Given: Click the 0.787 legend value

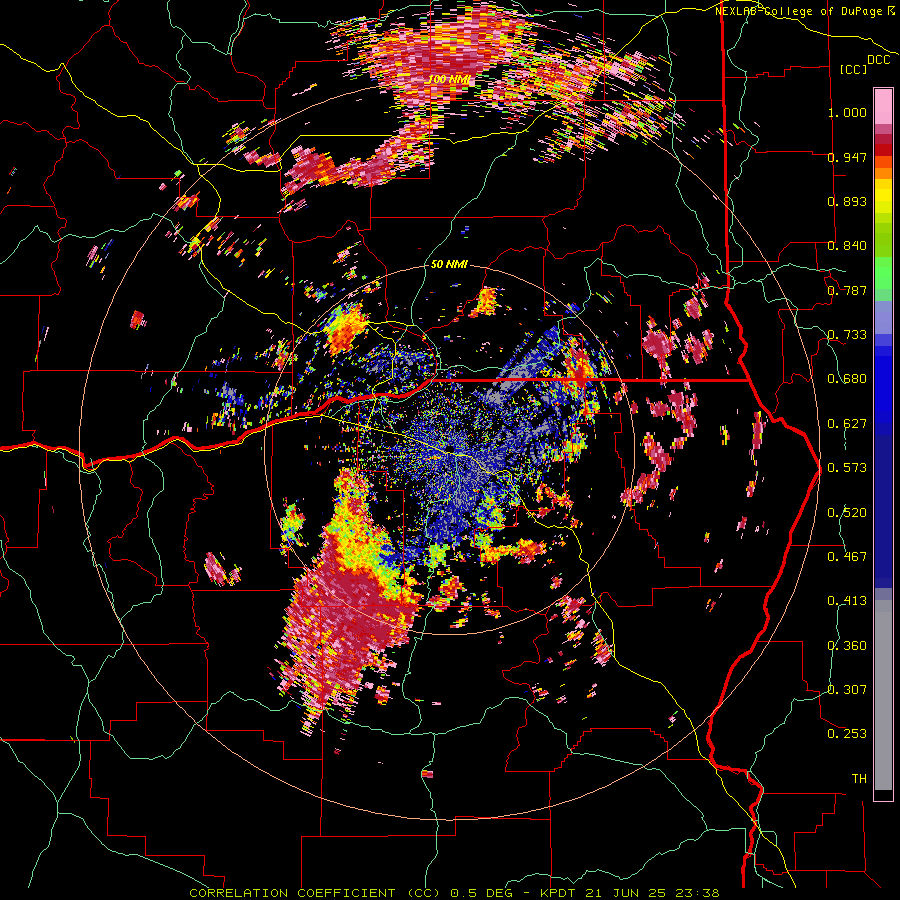Looking at the screenshot, I should coord(847,290).
